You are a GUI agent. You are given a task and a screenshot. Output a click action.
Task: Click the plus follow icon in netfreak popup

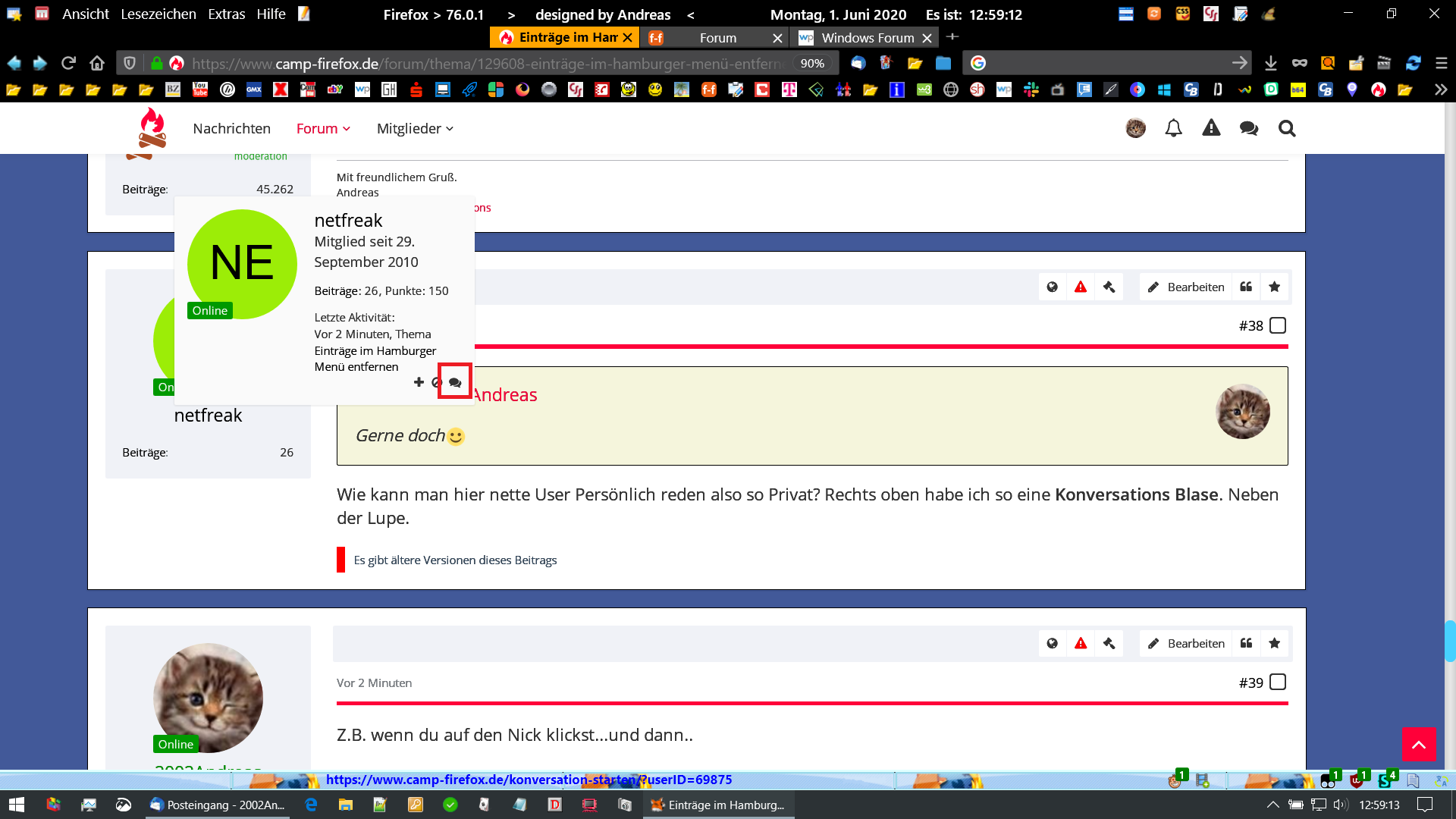coord(419,382)
